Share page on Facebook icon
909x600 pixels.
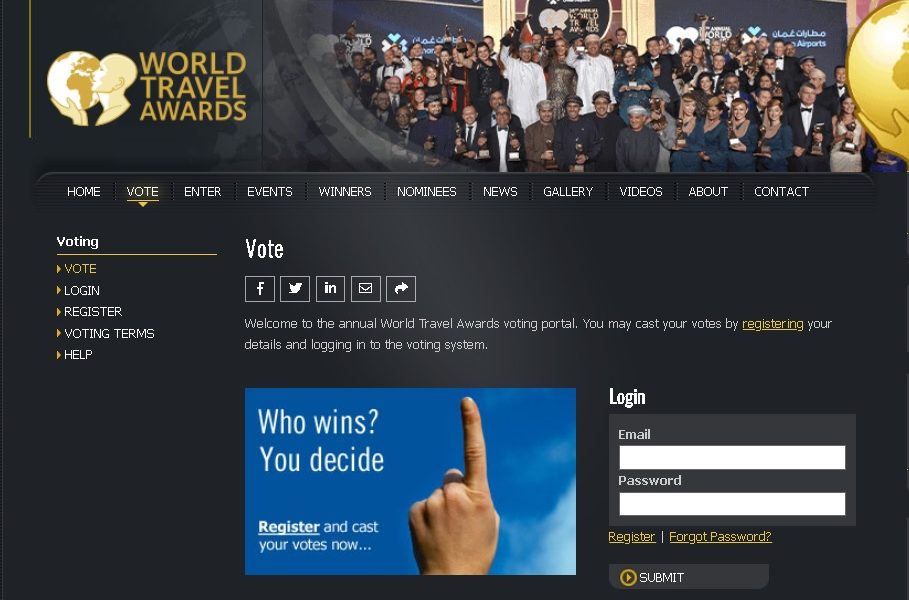260,289
